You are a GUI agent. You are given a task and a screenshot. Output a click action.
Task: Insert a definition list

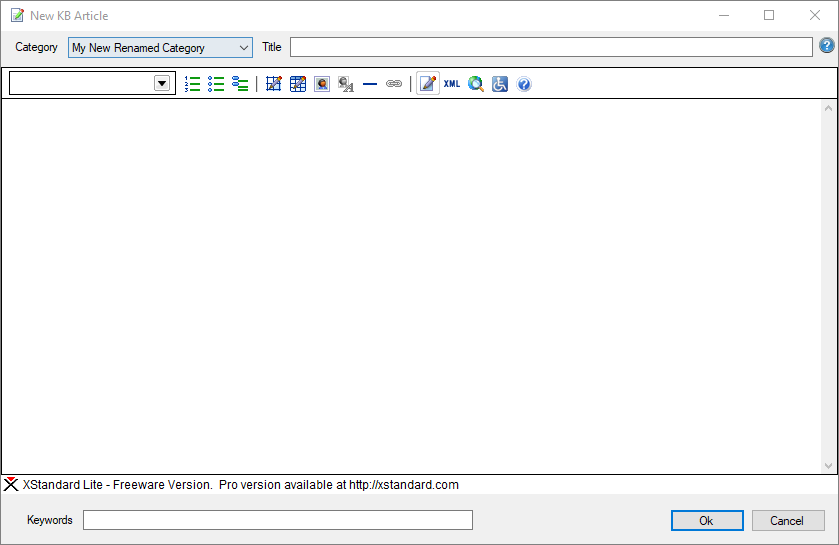240,84
